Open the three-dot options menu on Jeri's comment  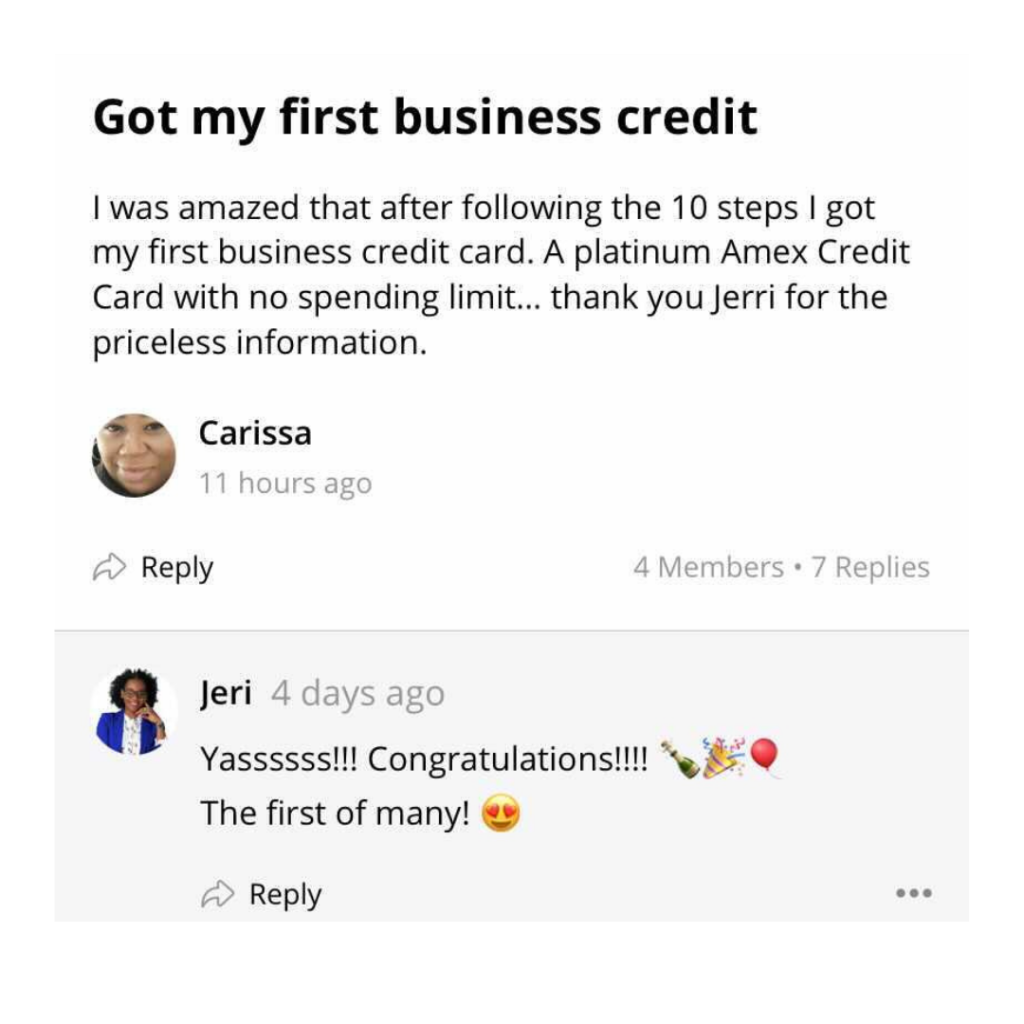click(914, 893)
